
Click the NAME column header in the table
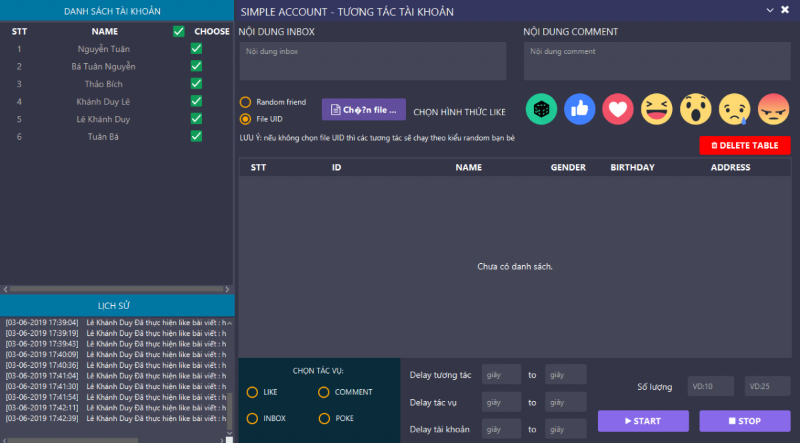point(468,167)
